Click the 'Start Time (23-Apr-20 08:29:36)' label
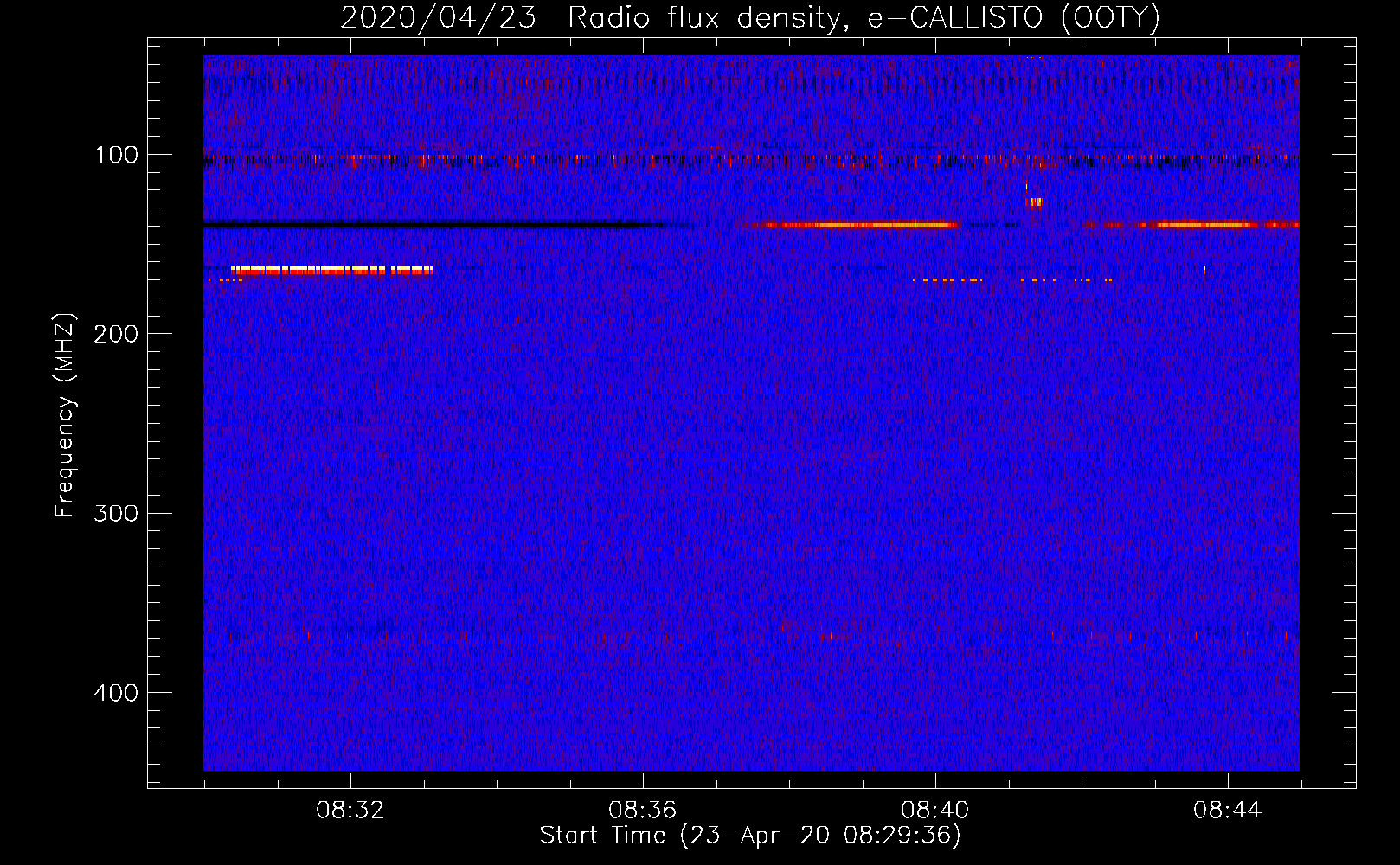1400x865 pixels. coord(750,836)
